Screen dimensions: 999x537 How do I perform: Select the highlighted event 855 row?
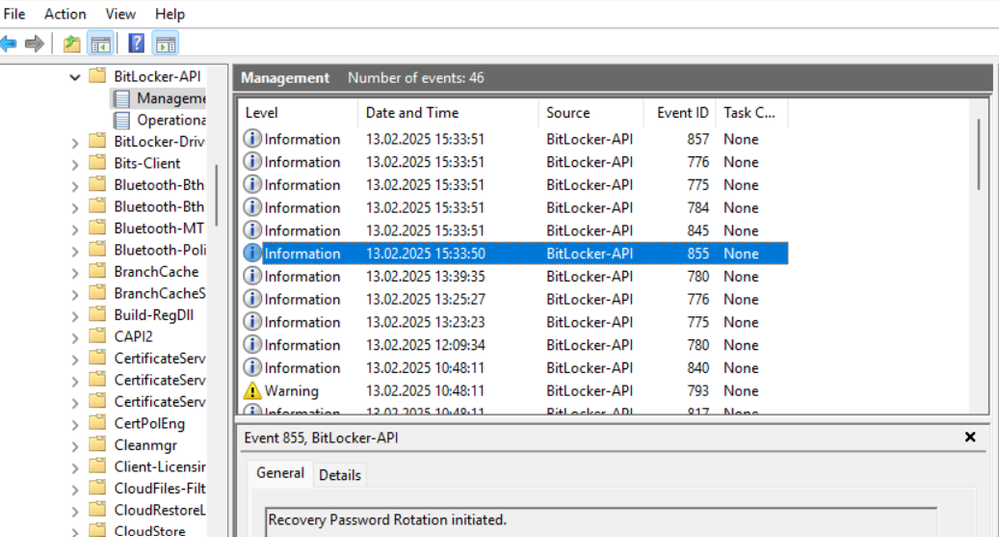coord(515,254)
